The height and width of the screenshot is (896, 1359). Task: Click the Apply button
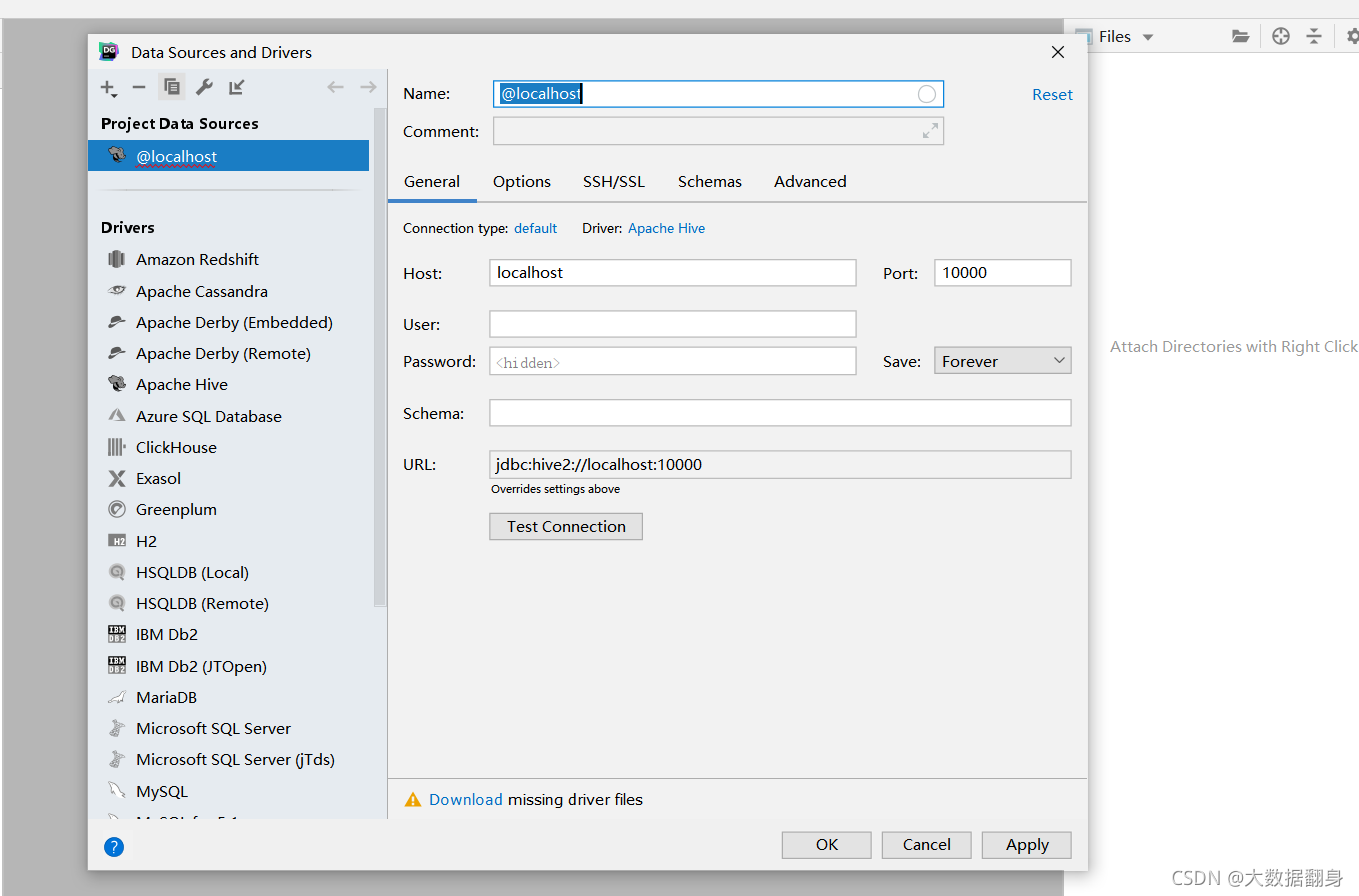click(x=1027, y=845)
